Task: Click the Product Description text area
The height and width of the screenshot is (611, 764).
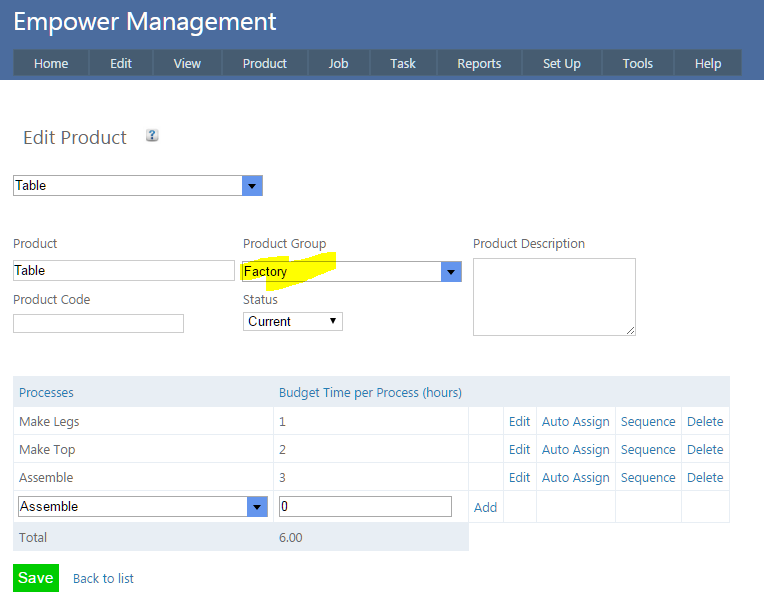Action: [553, 297]
